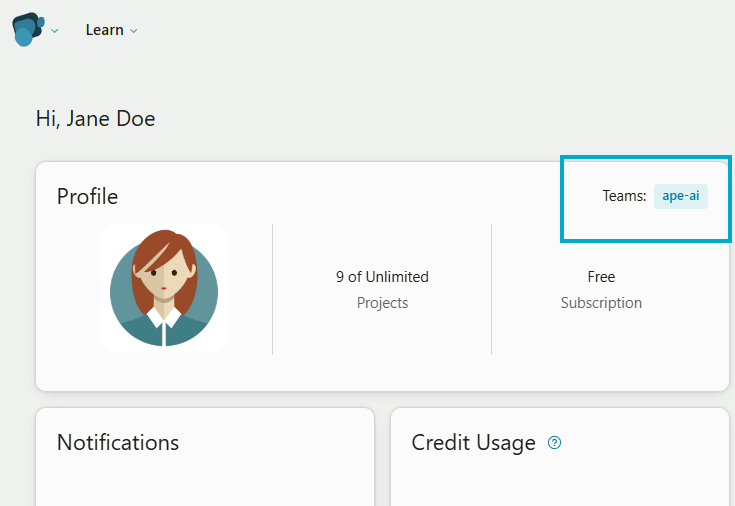Expand the Learn dropdown chevron

134,31
